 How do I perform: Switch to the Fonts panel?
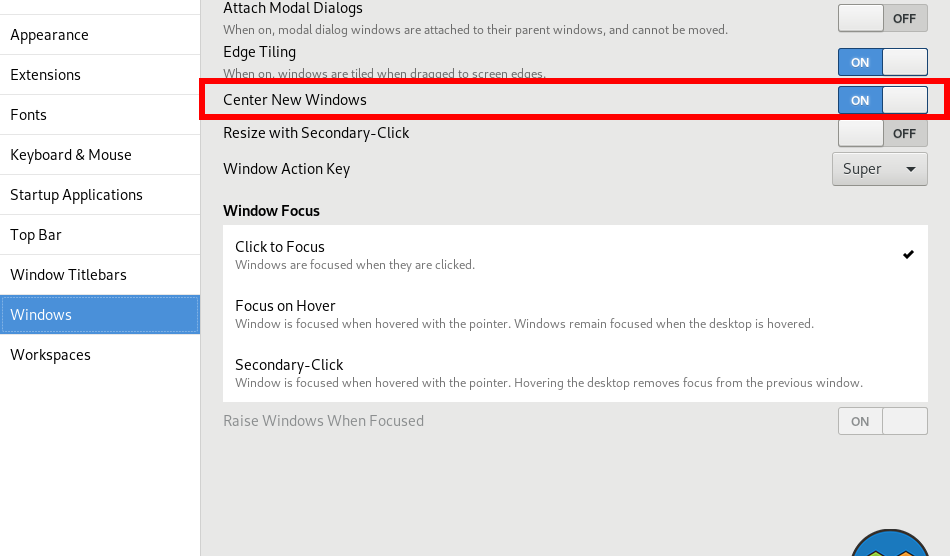(x=29, y=115)
